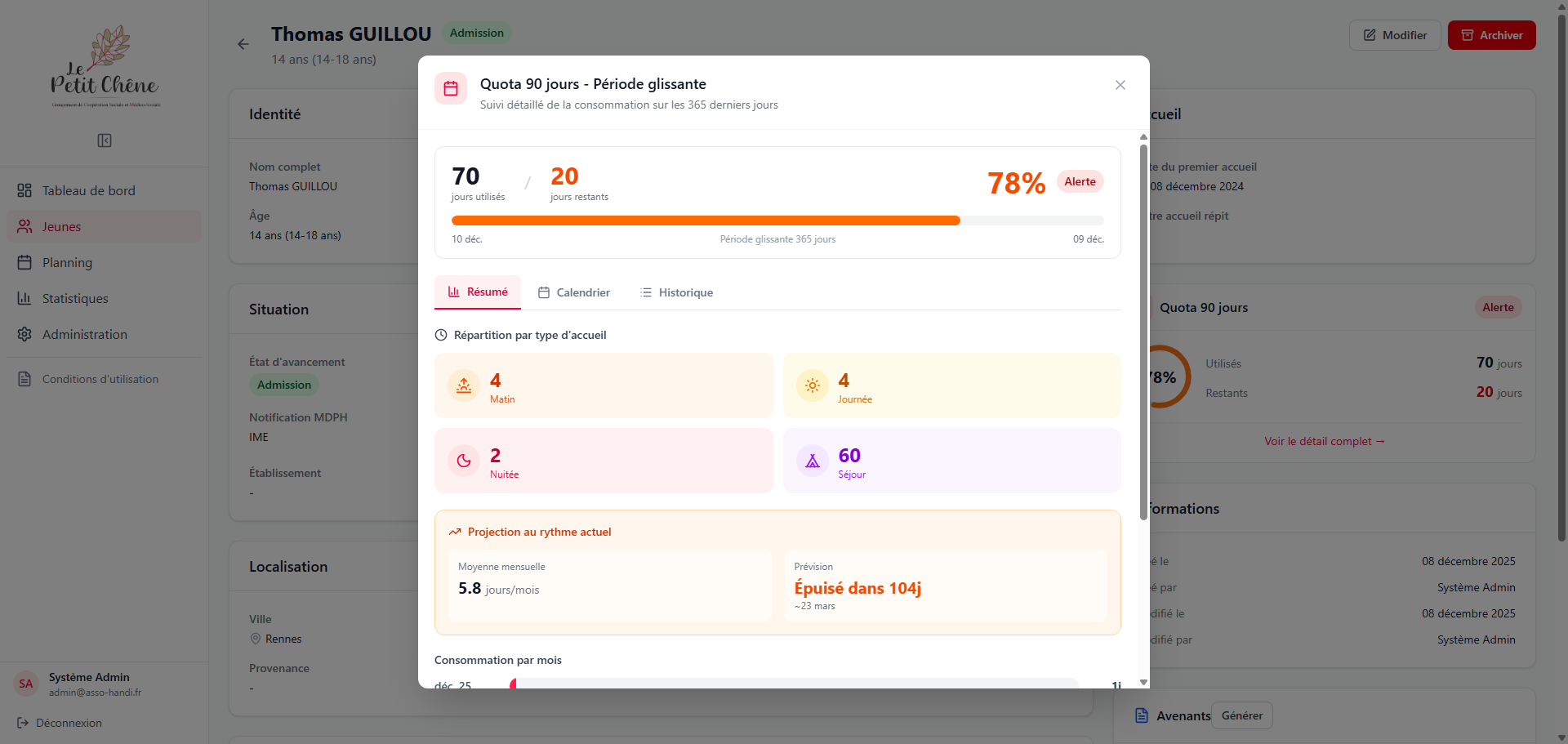
Task: Click the Épuisé dans 104j prediction text
Action: click(857, 588)
